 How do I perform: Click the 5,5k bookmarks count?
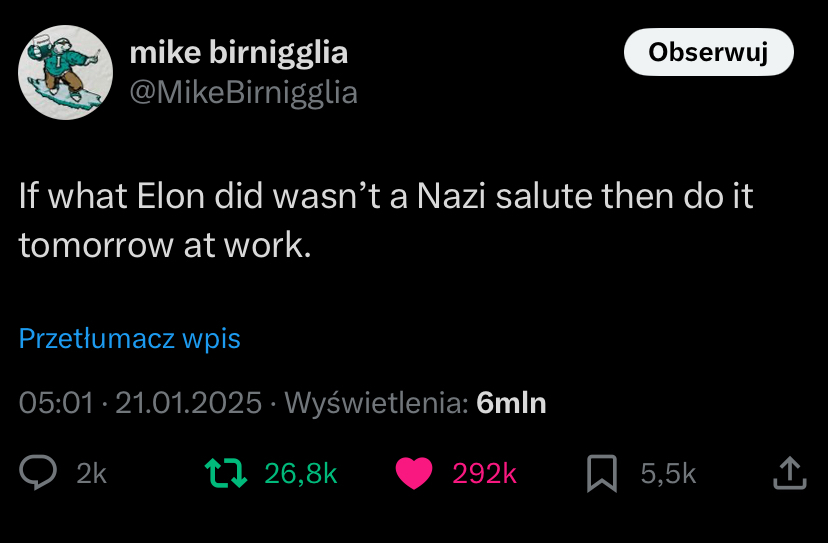[668, 474]
